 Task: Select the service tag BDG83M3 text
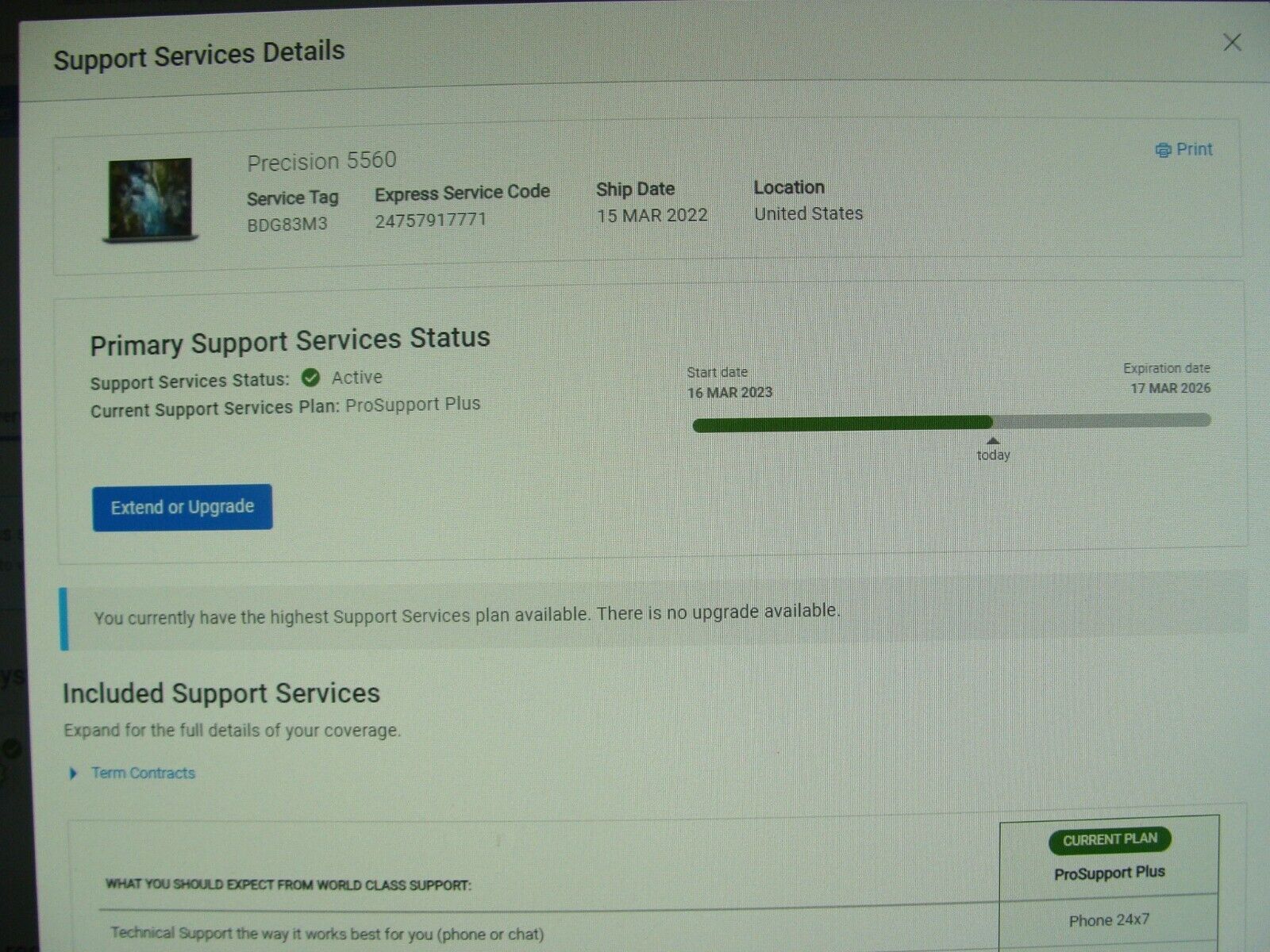point(287,224)
